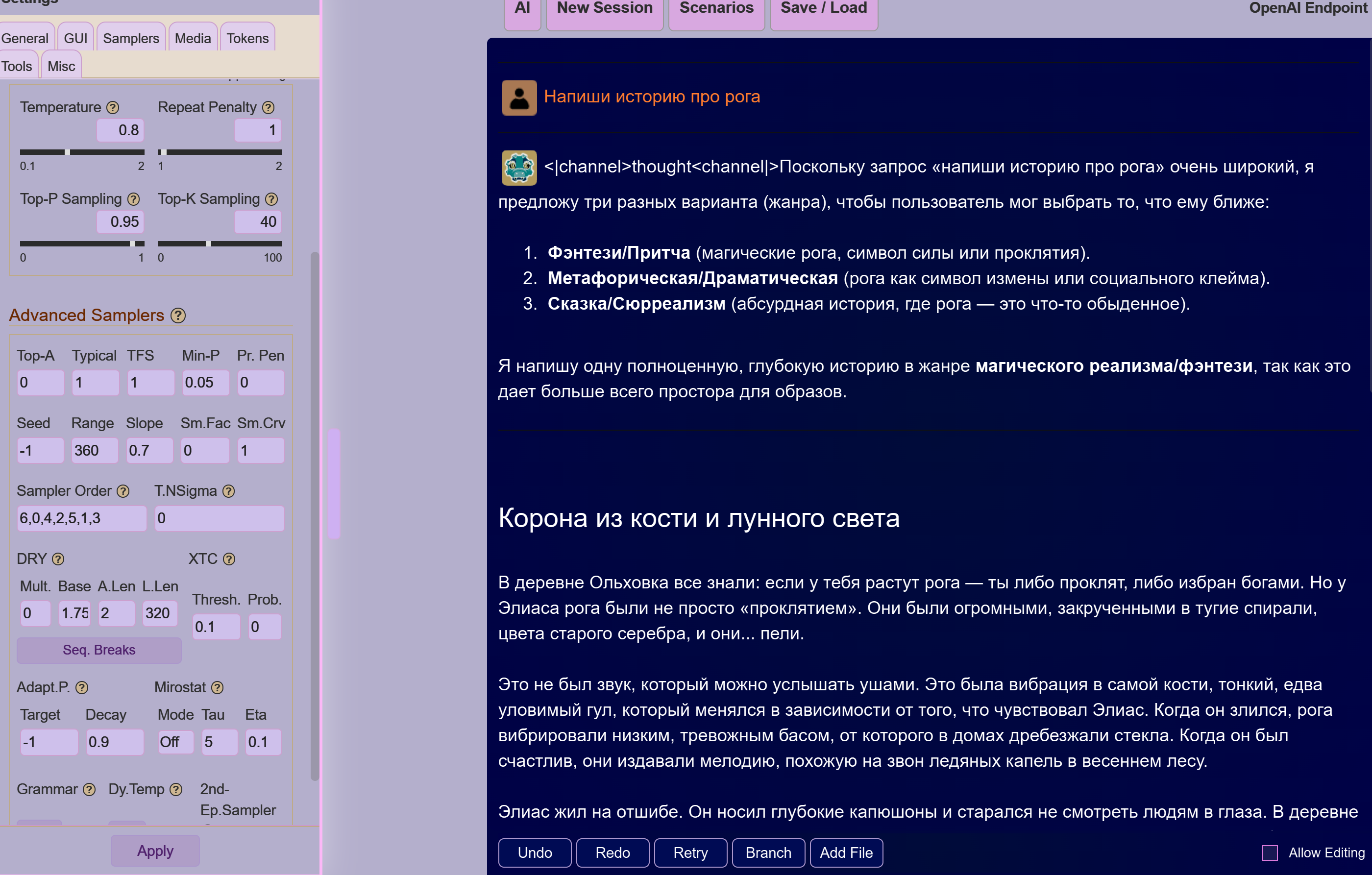Click the user avatar icon
Screen dimensions: 1372x875
point(519,97)
